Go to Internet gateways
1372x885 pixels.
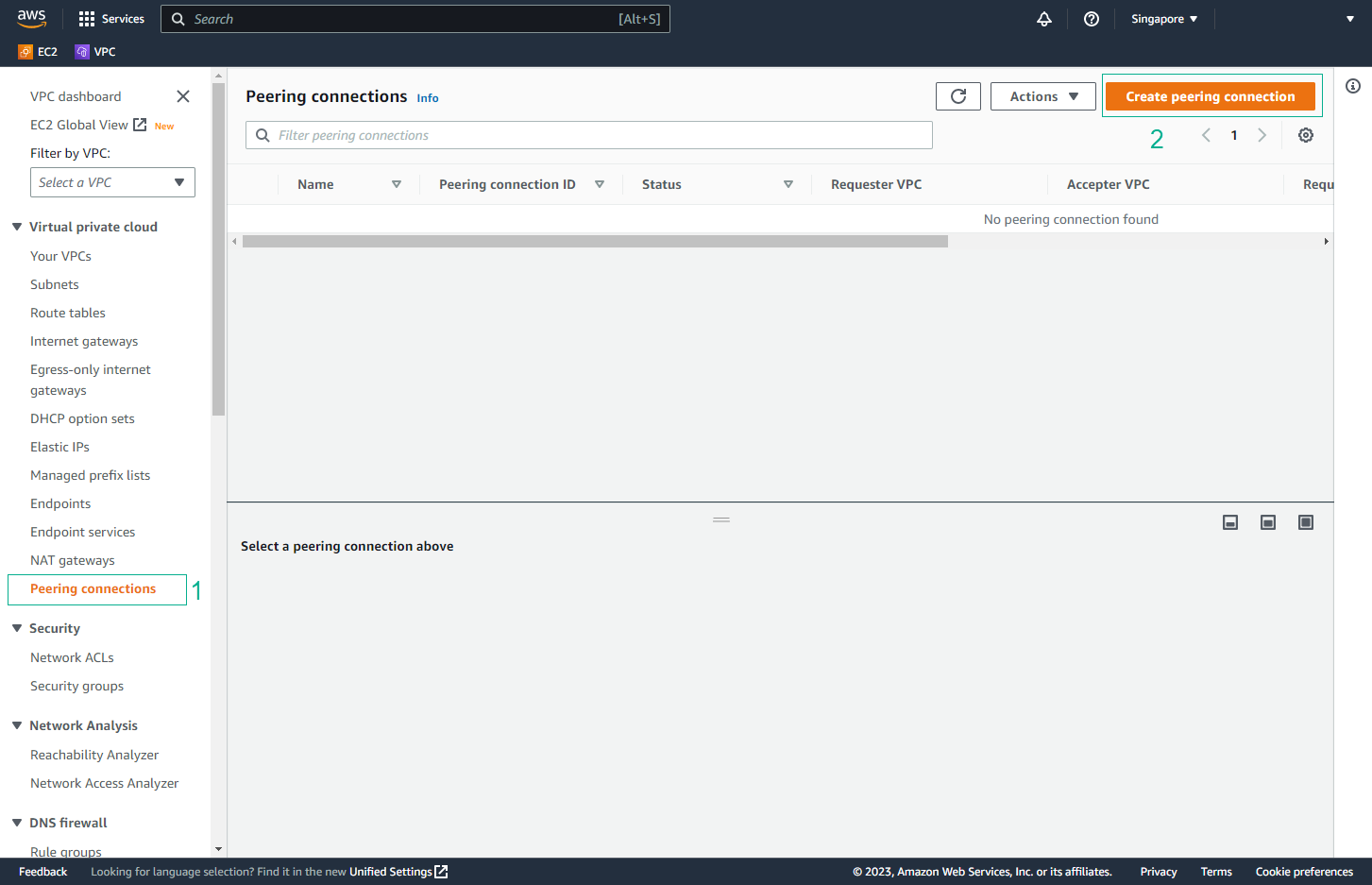(84, 341)
